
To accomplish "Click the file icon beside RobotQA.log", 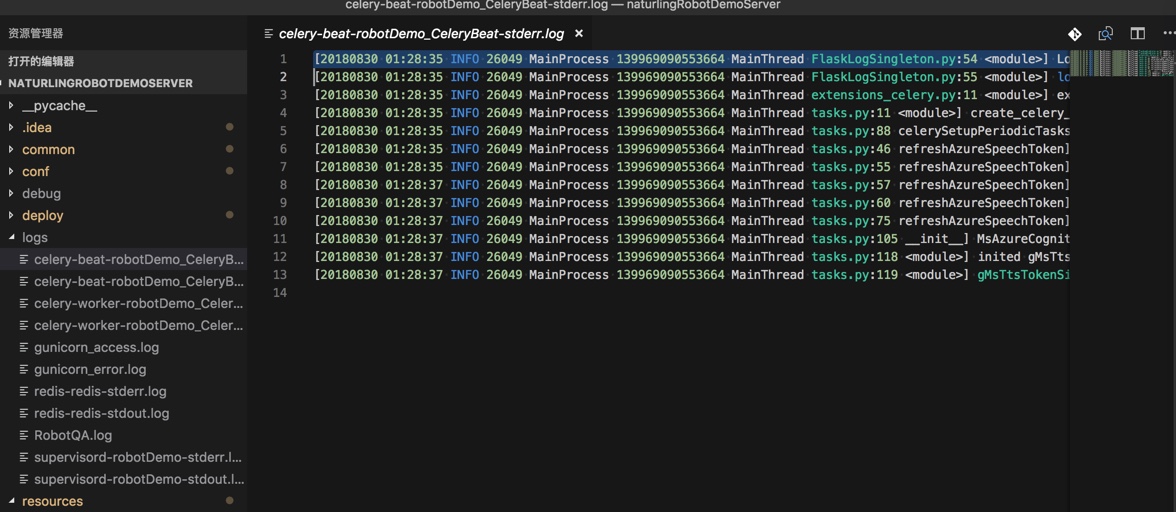I will [24, 436].
